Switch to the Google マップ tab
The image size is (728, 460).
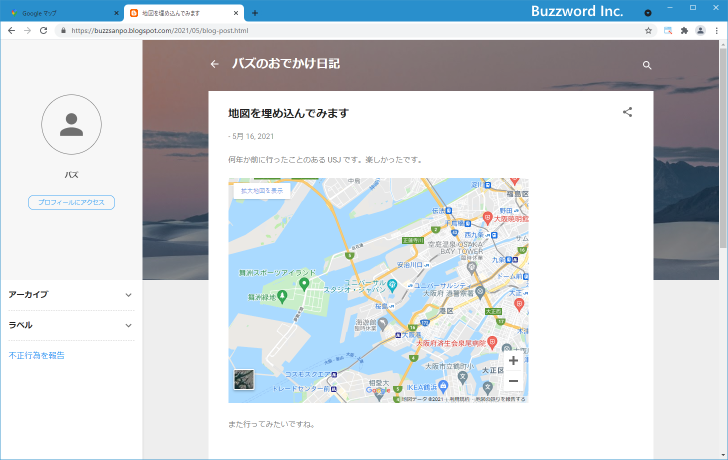tap(63, 13)
